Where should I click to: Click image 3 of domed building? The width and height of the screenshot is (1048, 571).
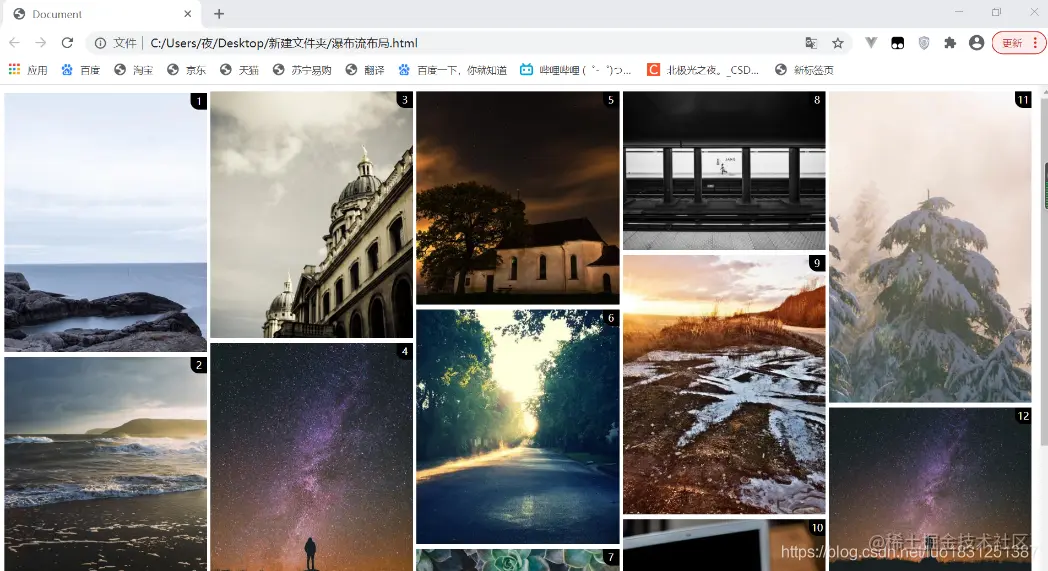[311, 215]
